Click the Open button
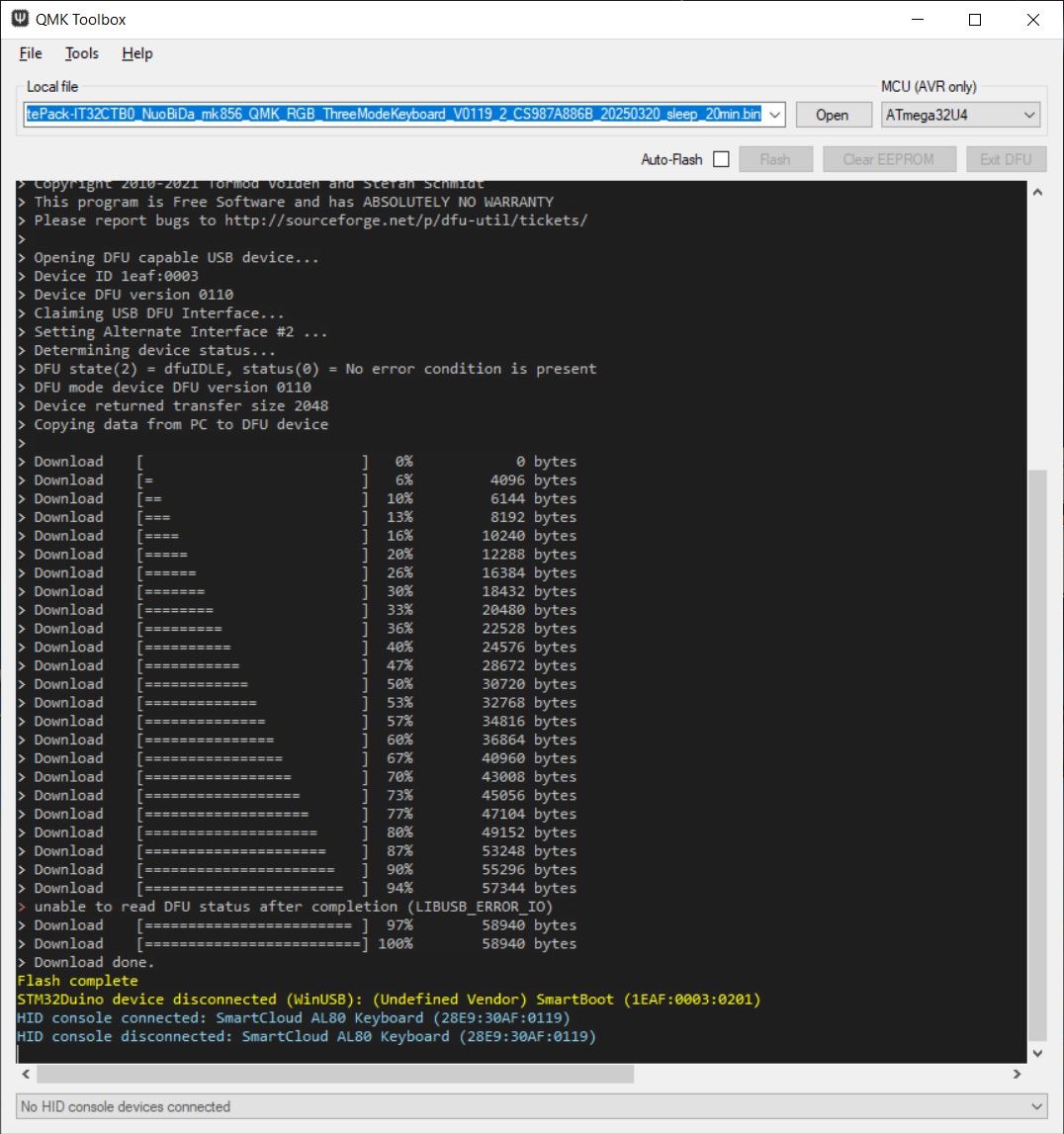The height and width of the screenshot is (1134, 1064). [x=833, y=115]
